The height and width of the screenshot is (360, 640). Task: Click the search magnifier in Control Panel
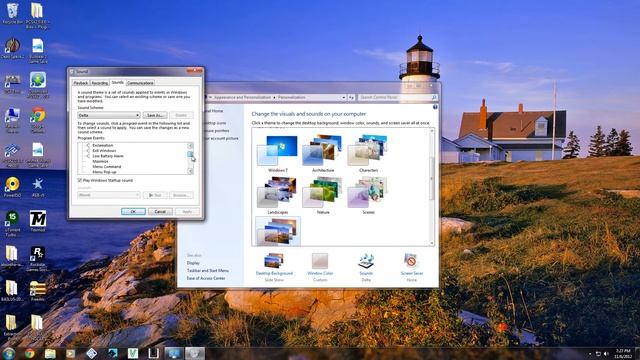(434, 98)
